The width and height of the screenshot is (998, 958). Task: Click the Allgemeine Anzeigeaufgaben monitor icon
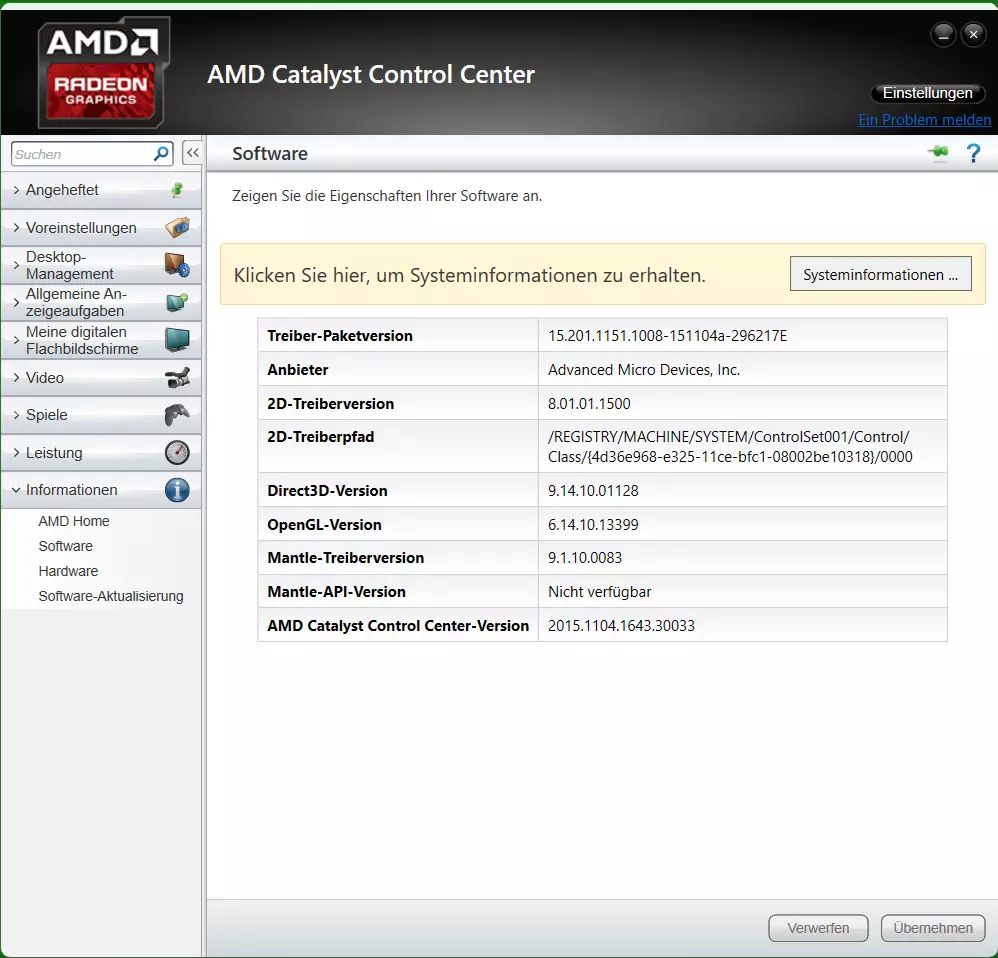click(177, 302)
